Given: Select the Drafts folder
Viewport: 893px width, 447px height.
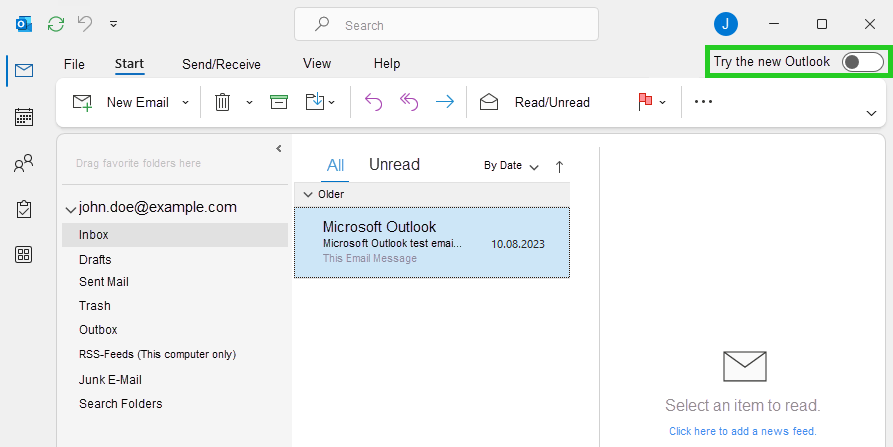Looking at the screenshot, I should [x=95, y=259].
